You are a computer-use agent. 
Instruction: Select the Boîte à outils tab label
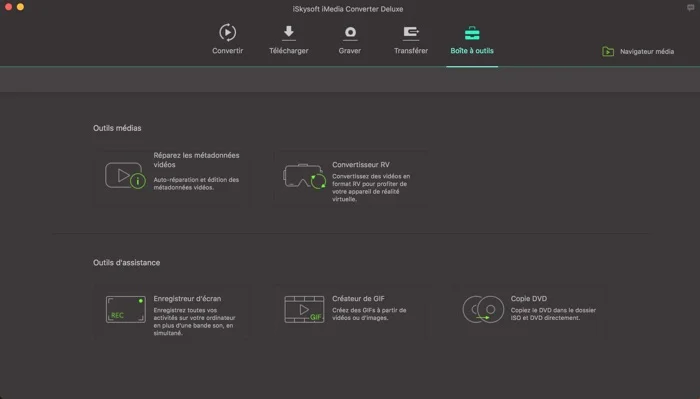point(472,51)
